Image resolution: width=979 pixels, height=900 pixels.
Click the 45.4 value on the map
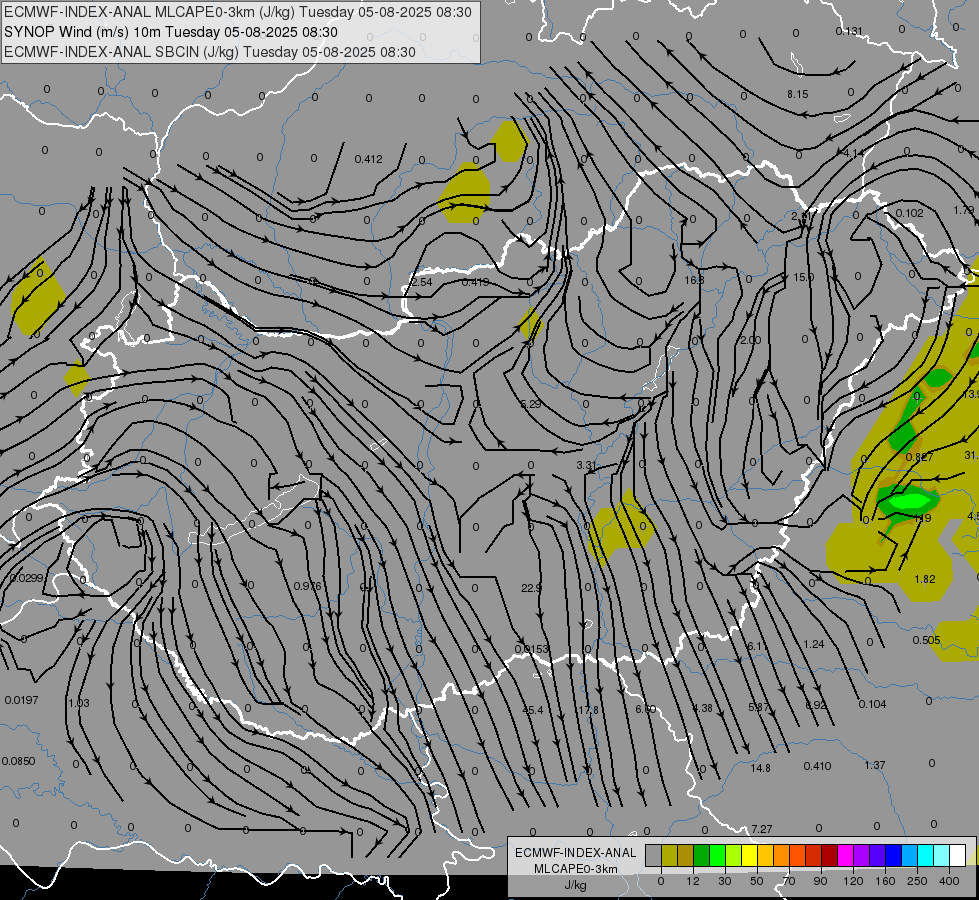click(533, 711)
